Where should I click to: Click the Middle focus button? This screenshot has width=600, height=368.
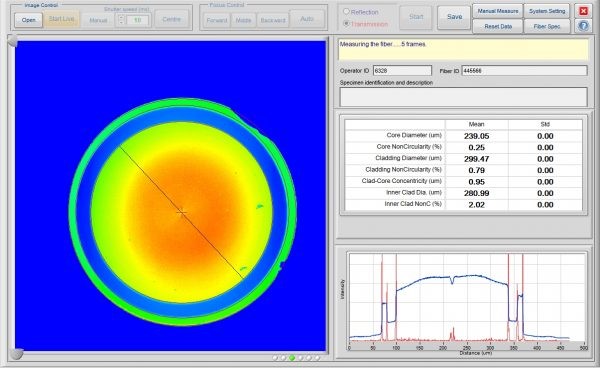tap(243, 20)
